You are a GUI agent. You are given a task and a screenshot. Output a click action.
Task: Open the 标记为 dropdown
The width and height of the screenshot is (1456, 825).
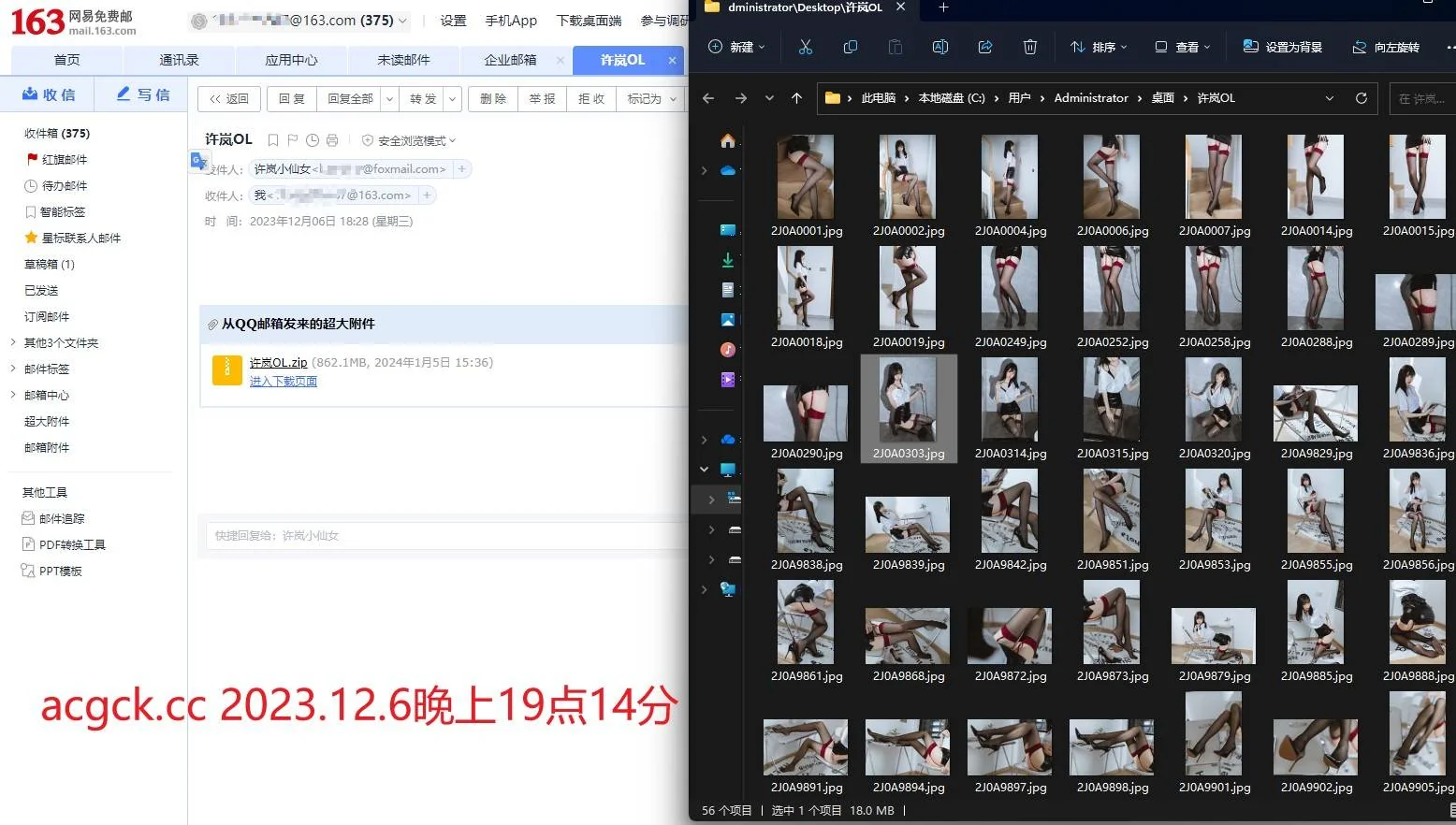coord(652,98)
